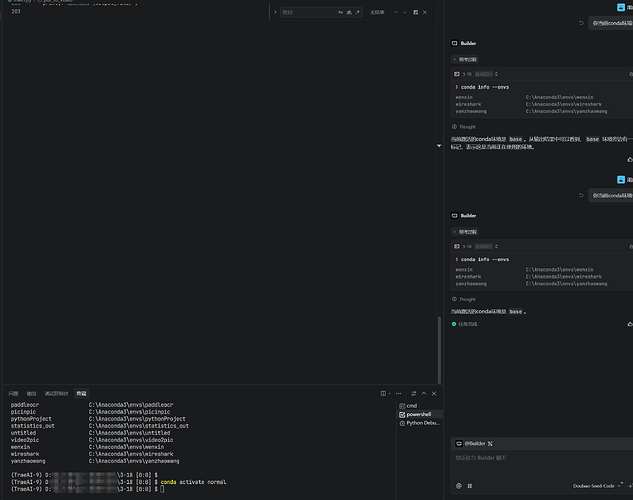
Task: Click first 'wireshark' env in chat output
Action: (x=468, y=104)
